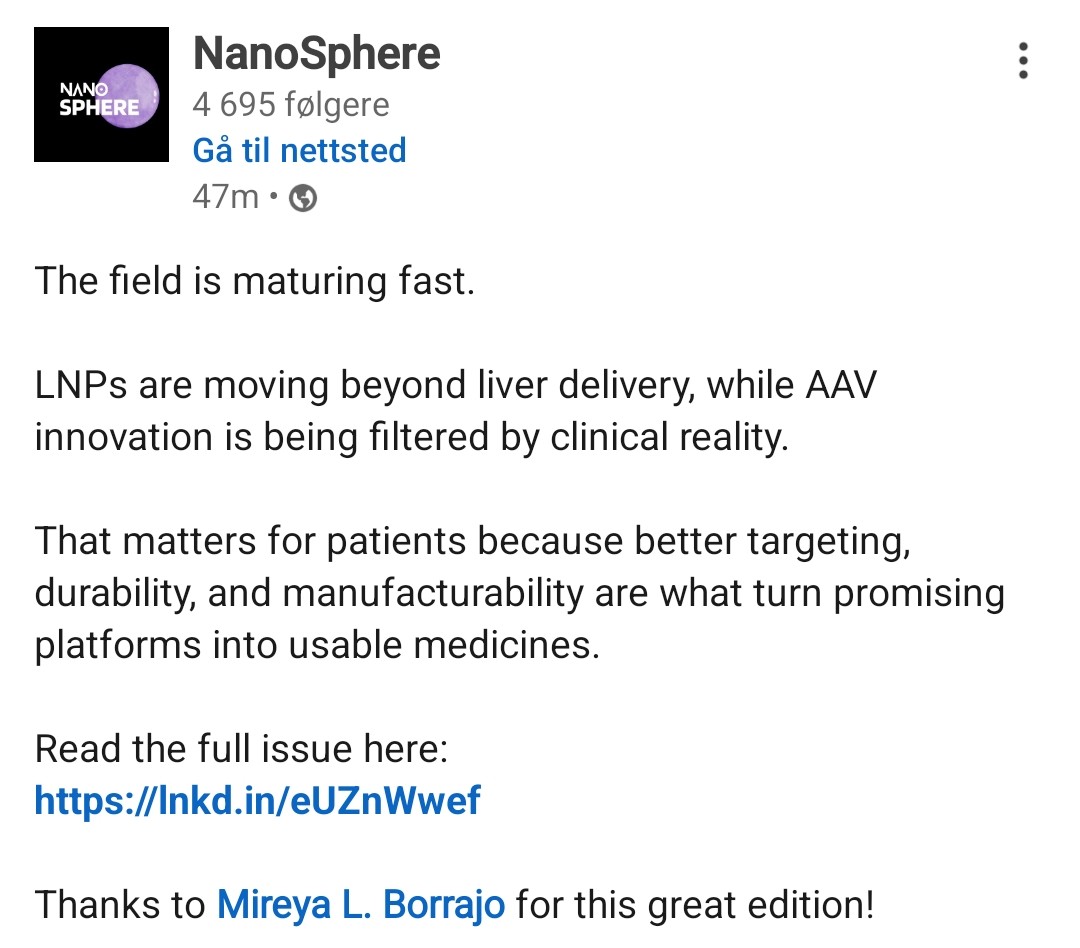Click the text "for this great edition!"
1080x948 pixels.
pos(695,905)
